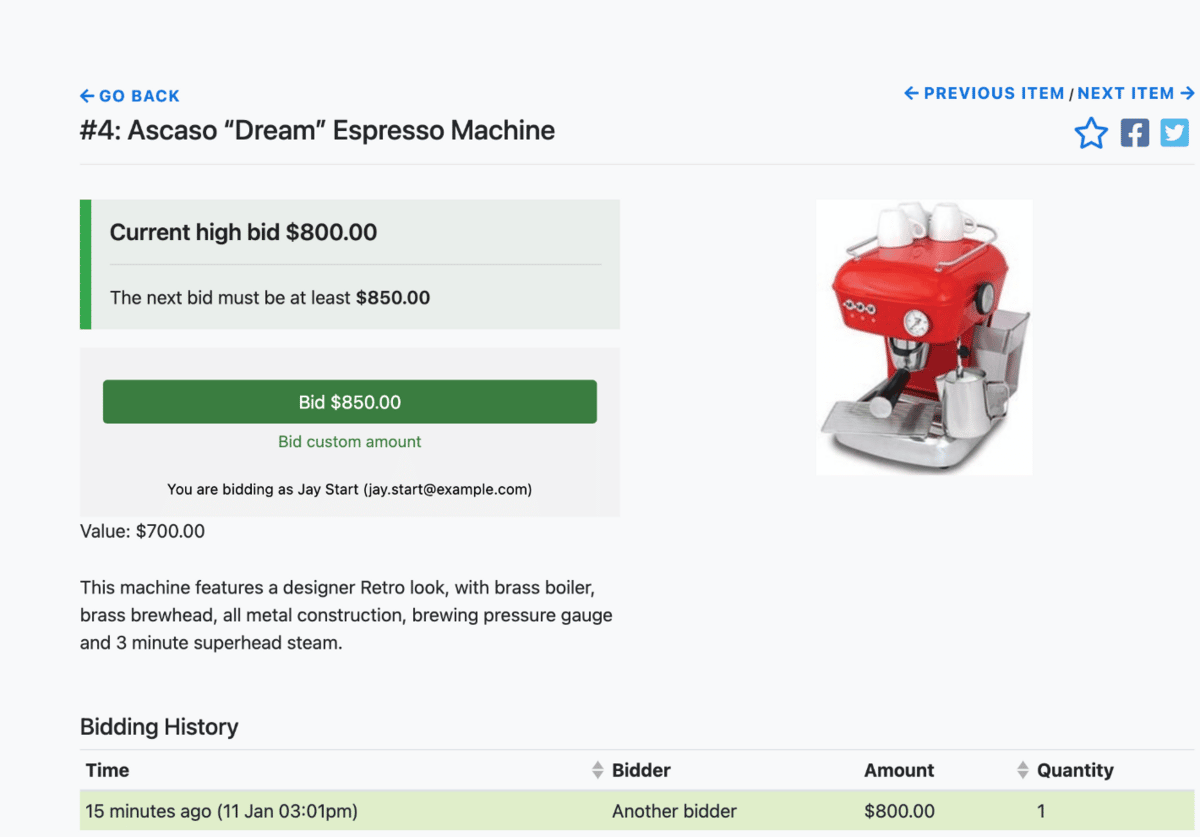This screenshot has width=1200, height=837.
Task: Share the item on Facebook
Action: coord(1135,133)
